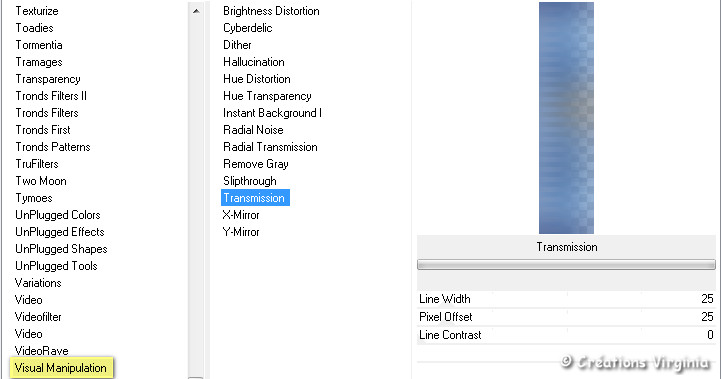Open the Transparency filter category
Screen dimensions: 722x379
click(48, 79)
